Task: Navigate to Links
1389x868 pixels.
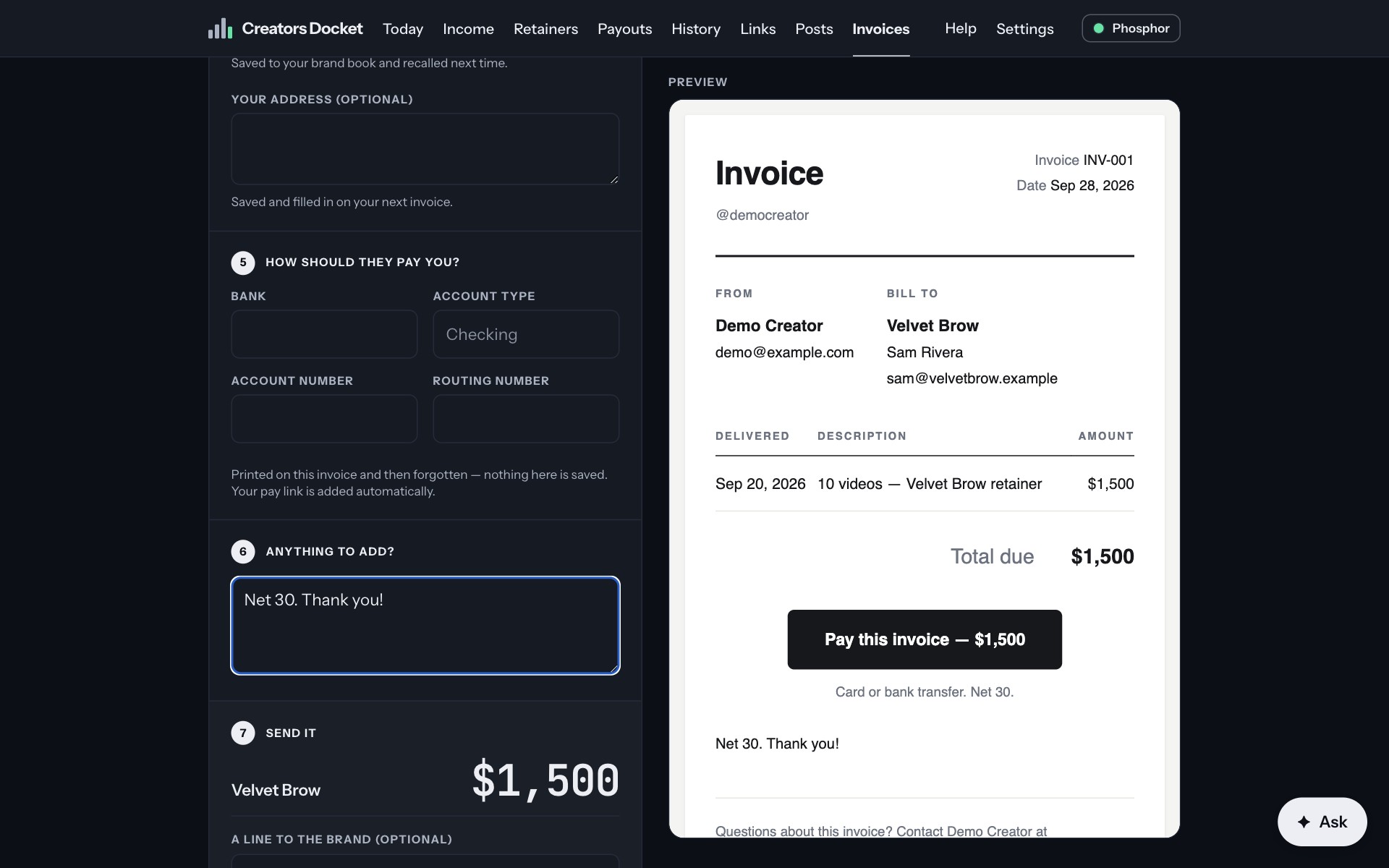Action: click(x=757, y=28)
